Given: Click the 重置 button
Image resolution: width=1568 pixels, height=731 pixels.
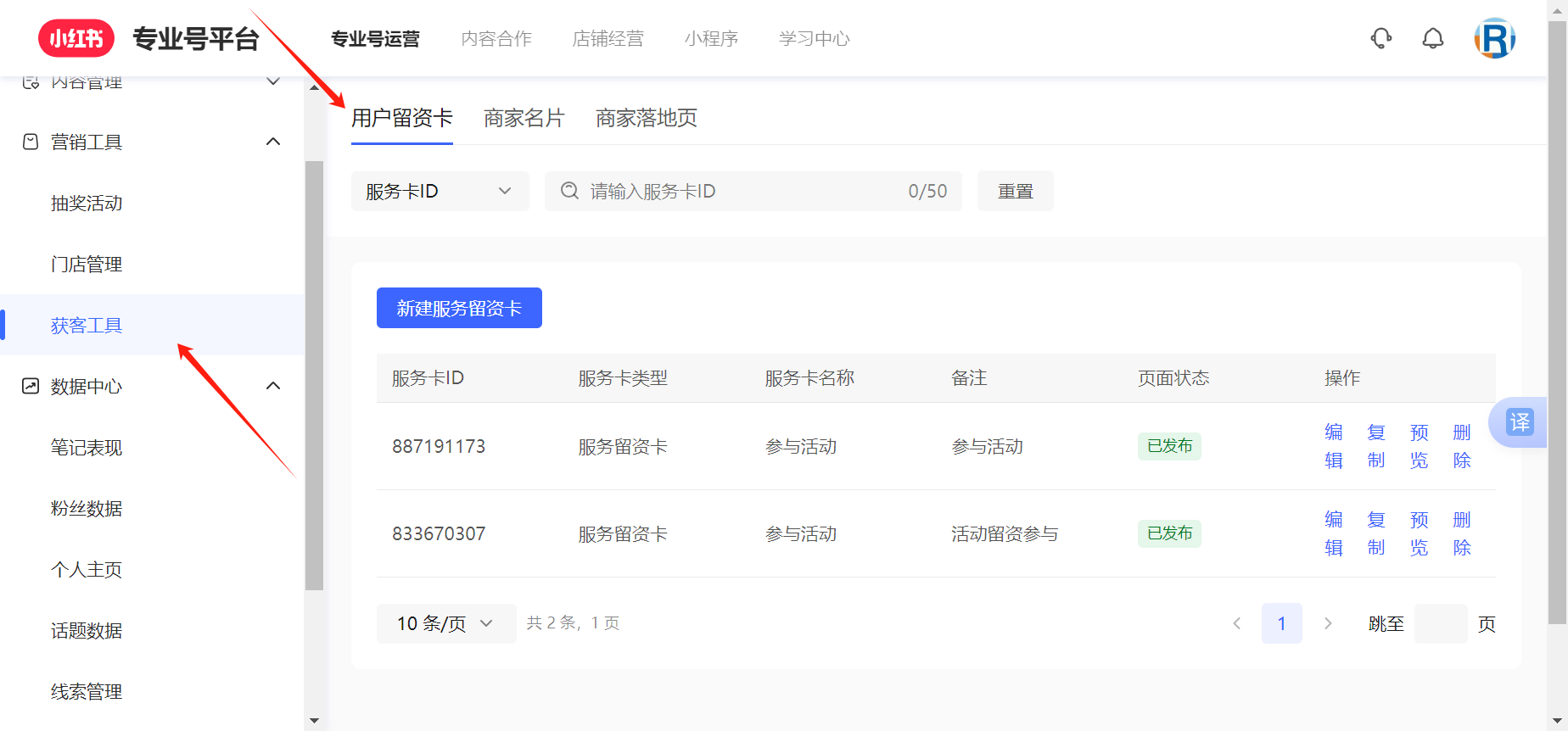Looking at the screenshot, I should [x=1015, y=191].
